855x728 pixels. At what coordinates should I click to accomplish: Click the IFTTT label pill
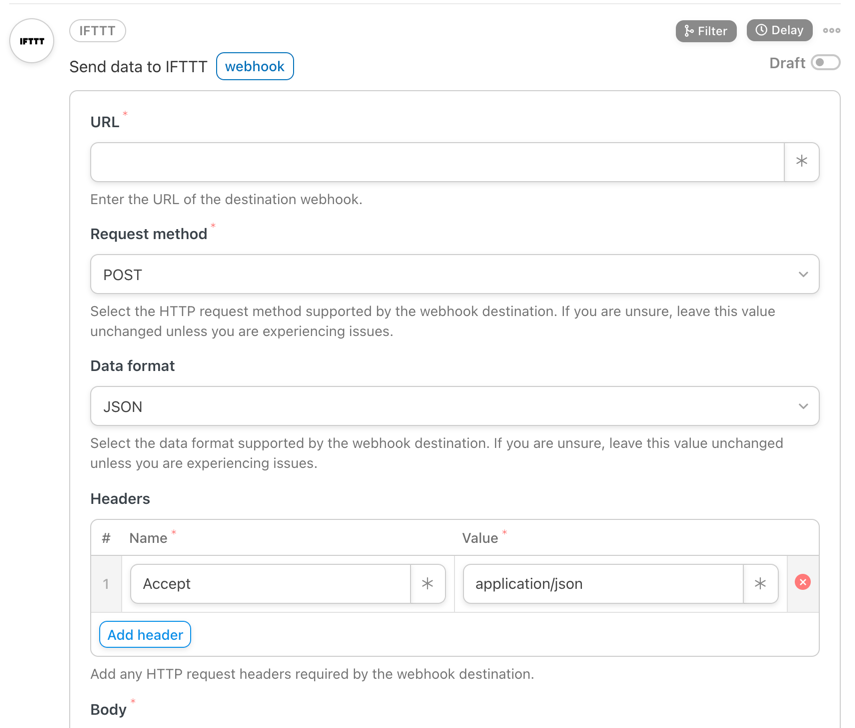tap(98, 31)
